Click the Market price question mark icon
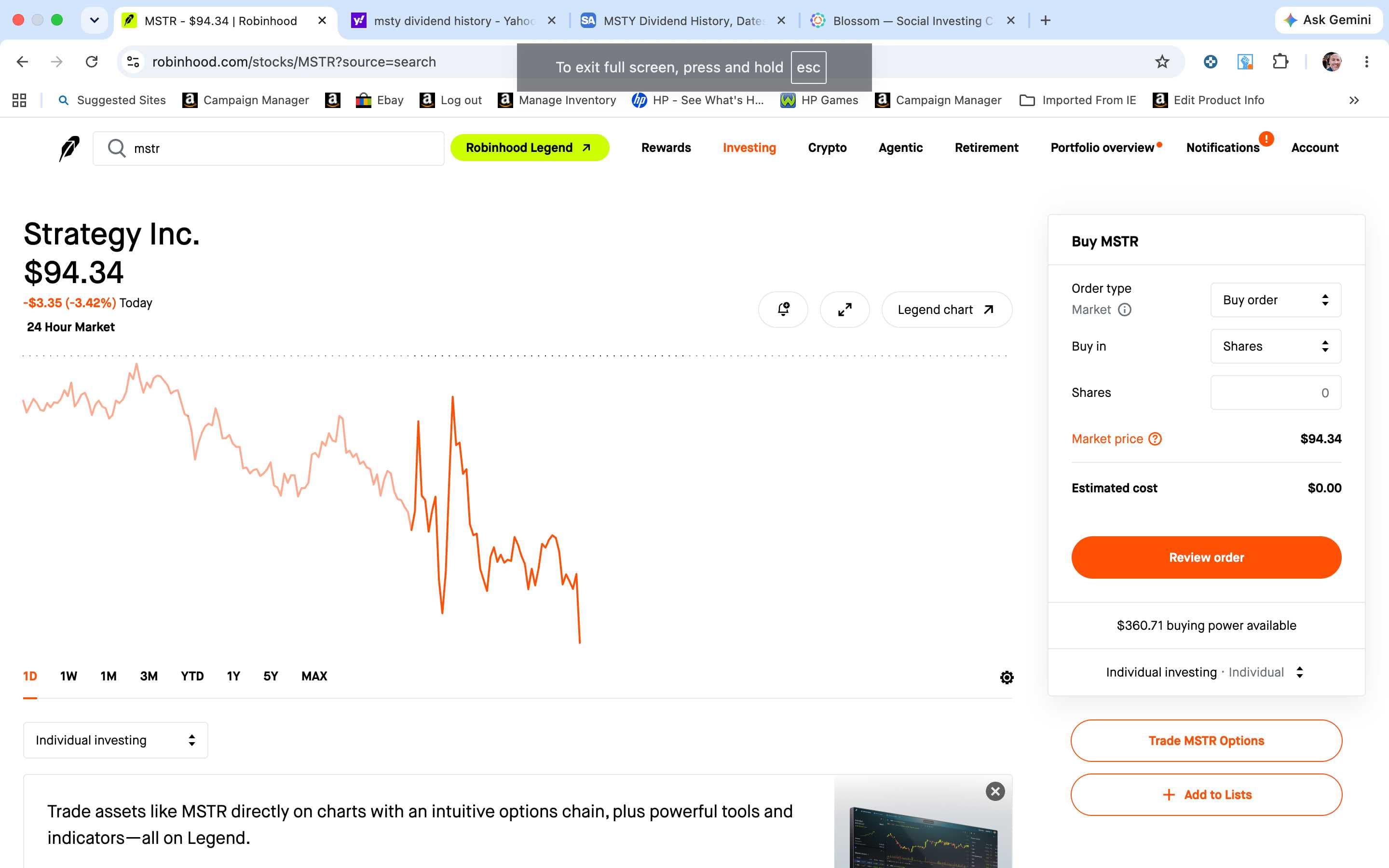 1155,439
